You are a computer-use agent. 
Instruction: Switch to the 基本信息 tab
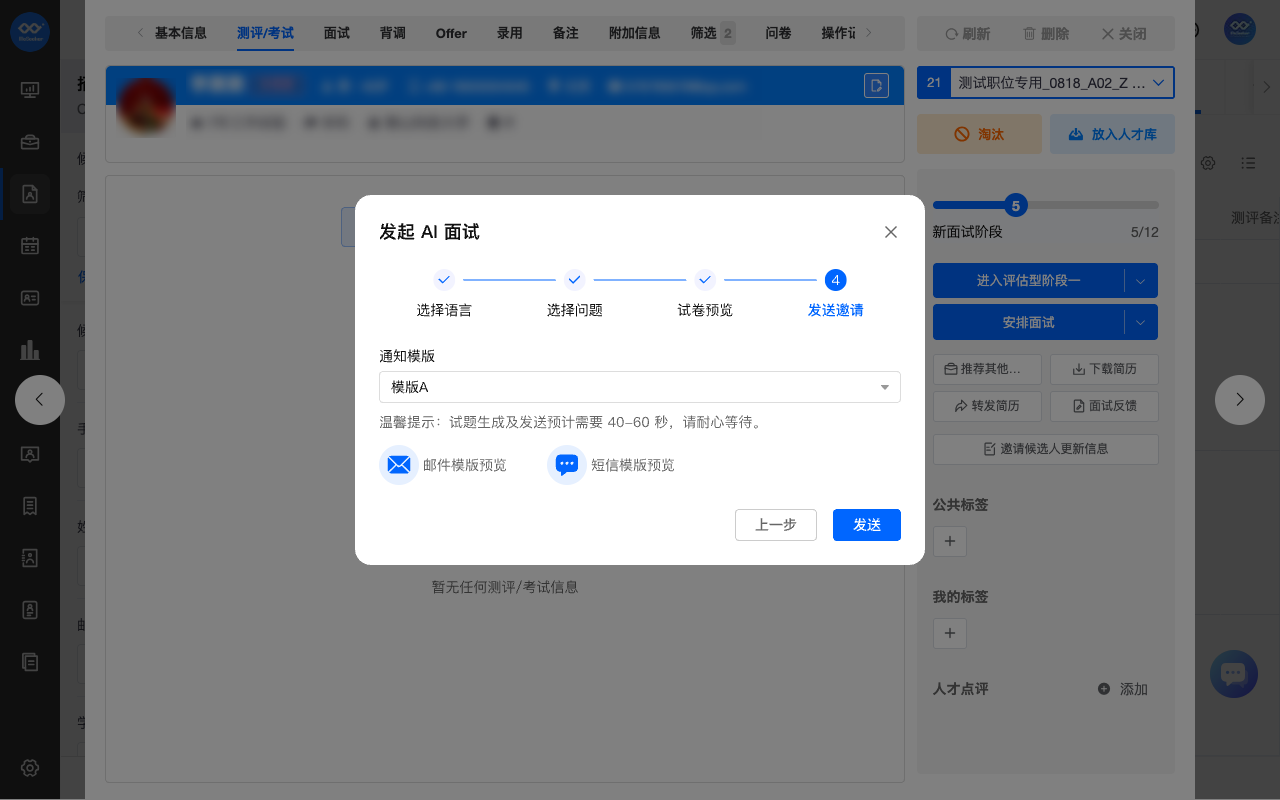pyautogui.click(x=181, y=33)
